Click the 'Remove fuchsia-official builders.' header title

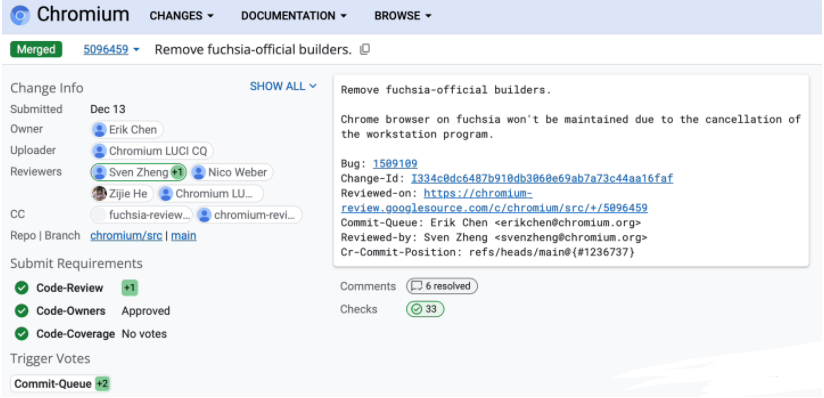coord(253,49)
